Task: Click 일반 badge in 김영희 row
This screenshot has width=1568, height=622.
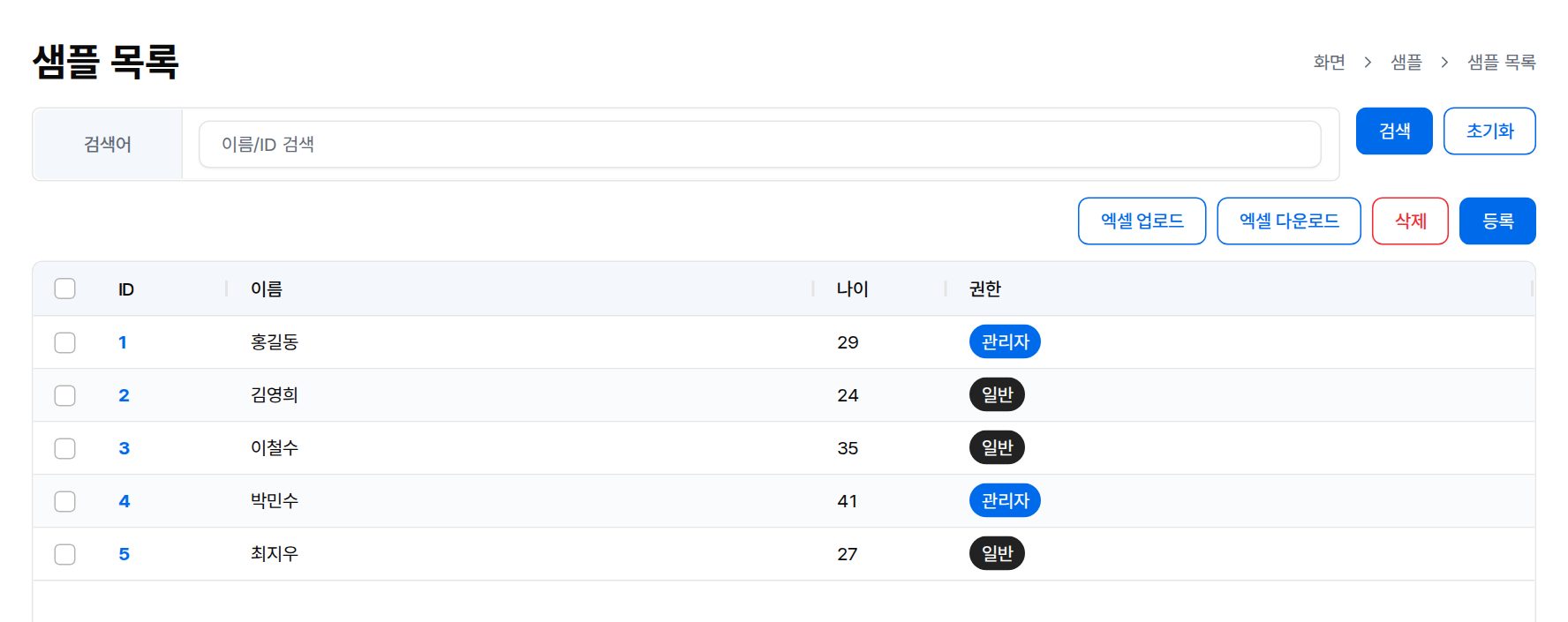Action: coord(997,394)
